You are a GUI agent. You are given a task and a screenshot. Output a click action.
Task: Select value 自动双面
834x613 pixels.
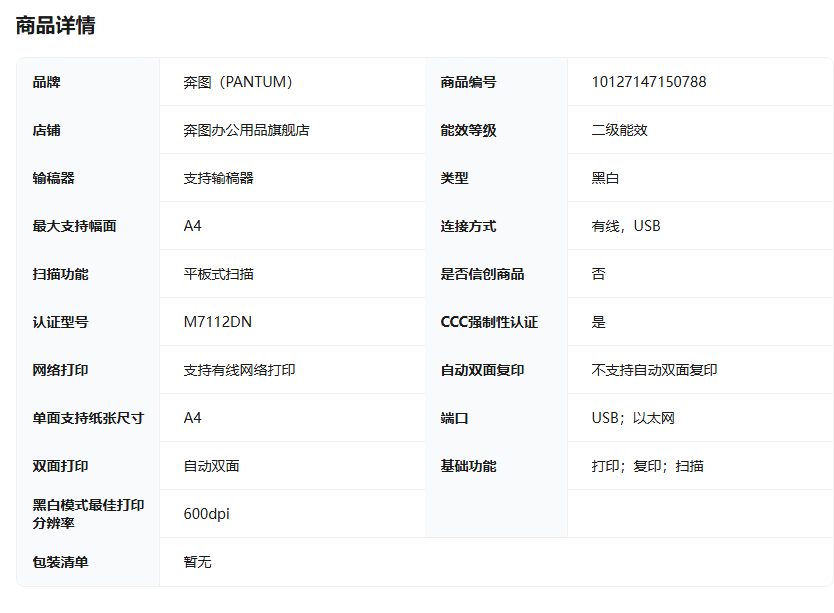[x=211, y=466]
